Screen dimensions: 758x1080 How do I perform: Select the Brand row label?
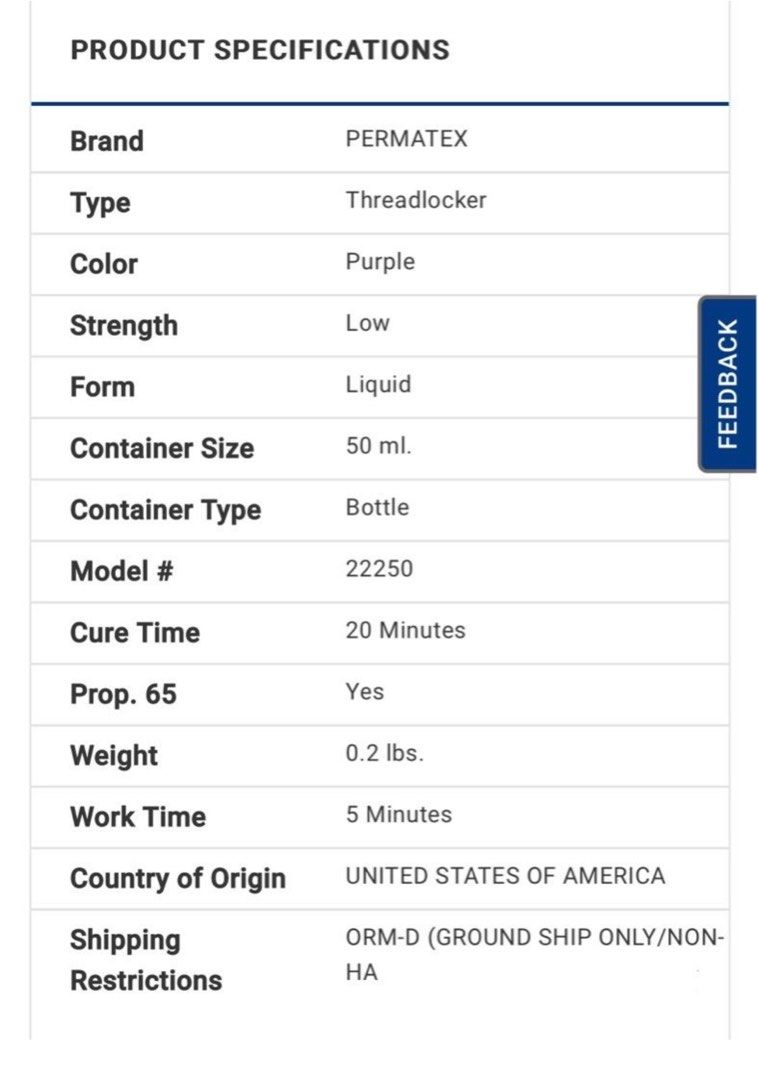(x=107, y=141)
